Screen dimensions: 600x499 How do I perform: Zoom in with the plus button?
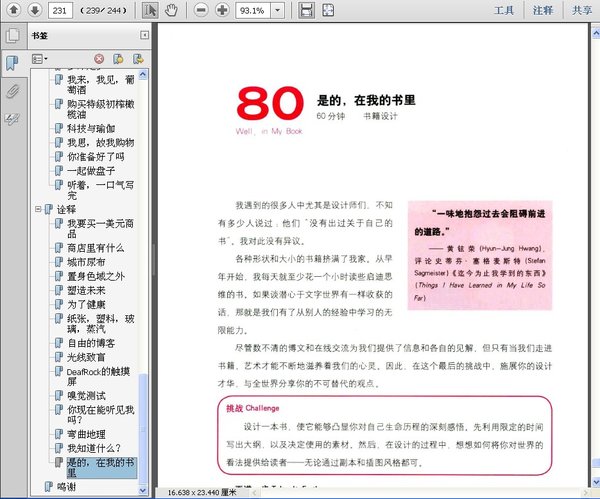click(222, 10)
